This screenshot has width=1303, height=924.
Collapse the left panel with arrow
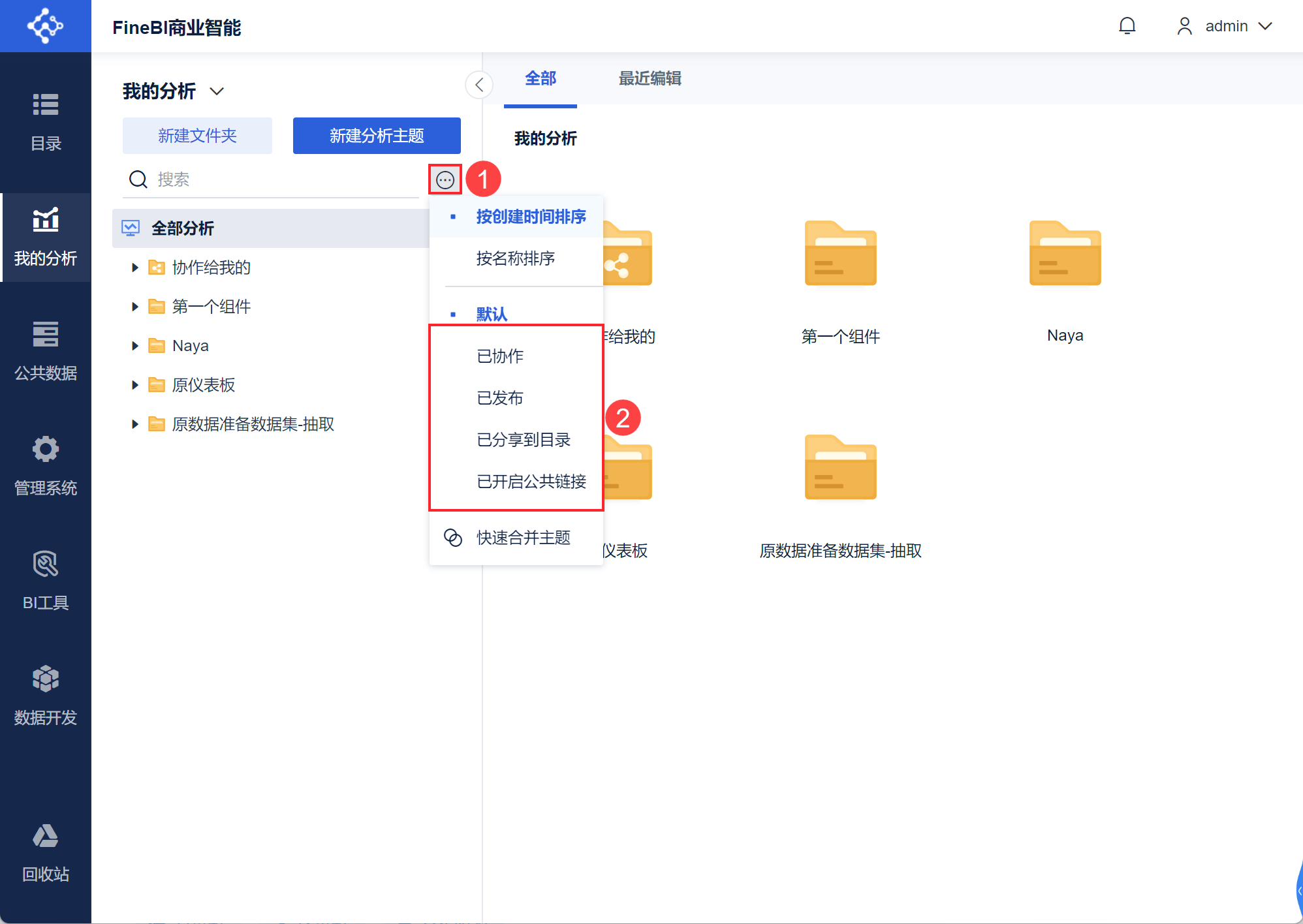(479, 85)
